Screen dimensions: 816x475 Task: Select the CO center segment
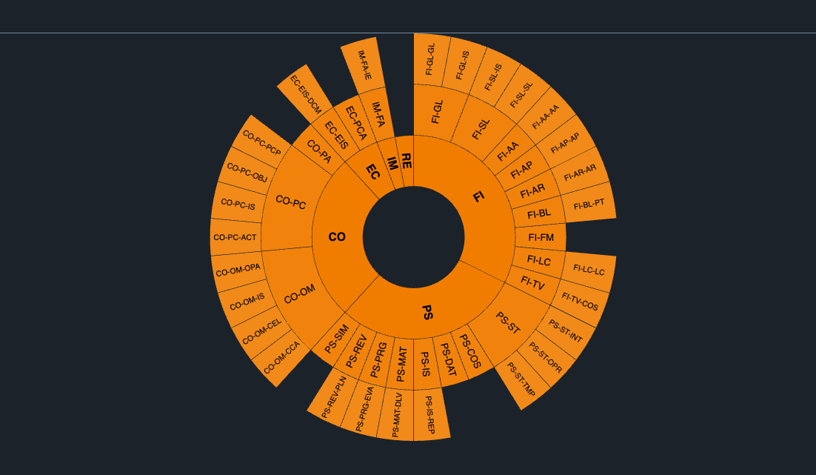click(337, 237)
